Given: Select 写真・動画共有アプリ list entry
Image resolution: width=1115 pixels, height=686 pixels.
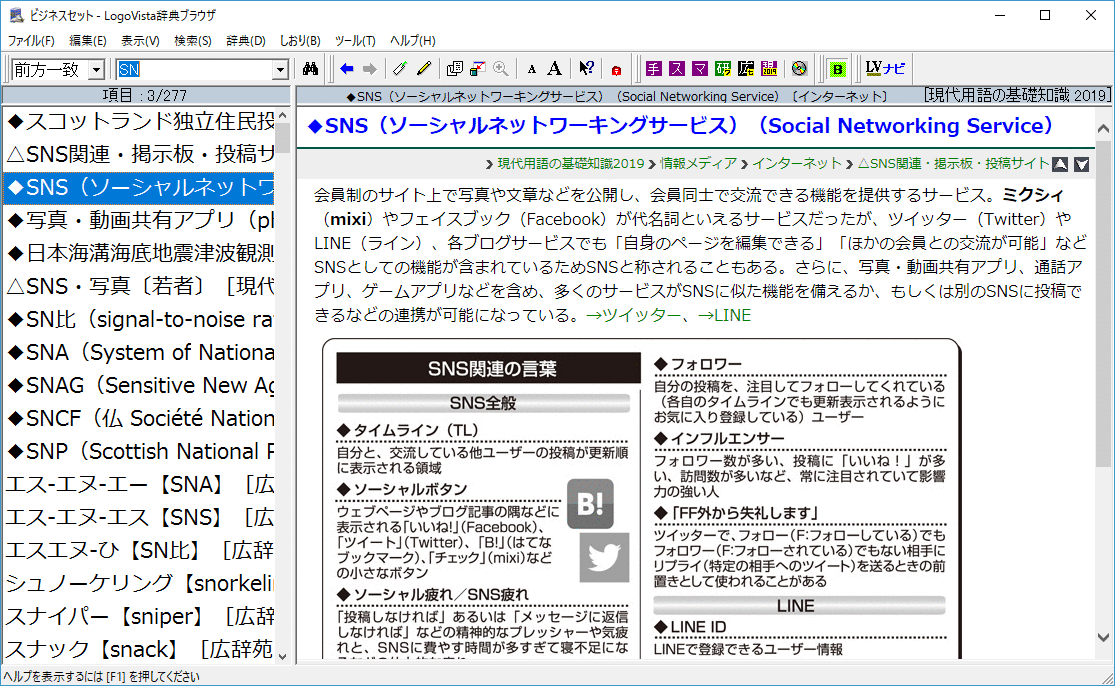Looking at the screenshot, I should tap(139, 220).
